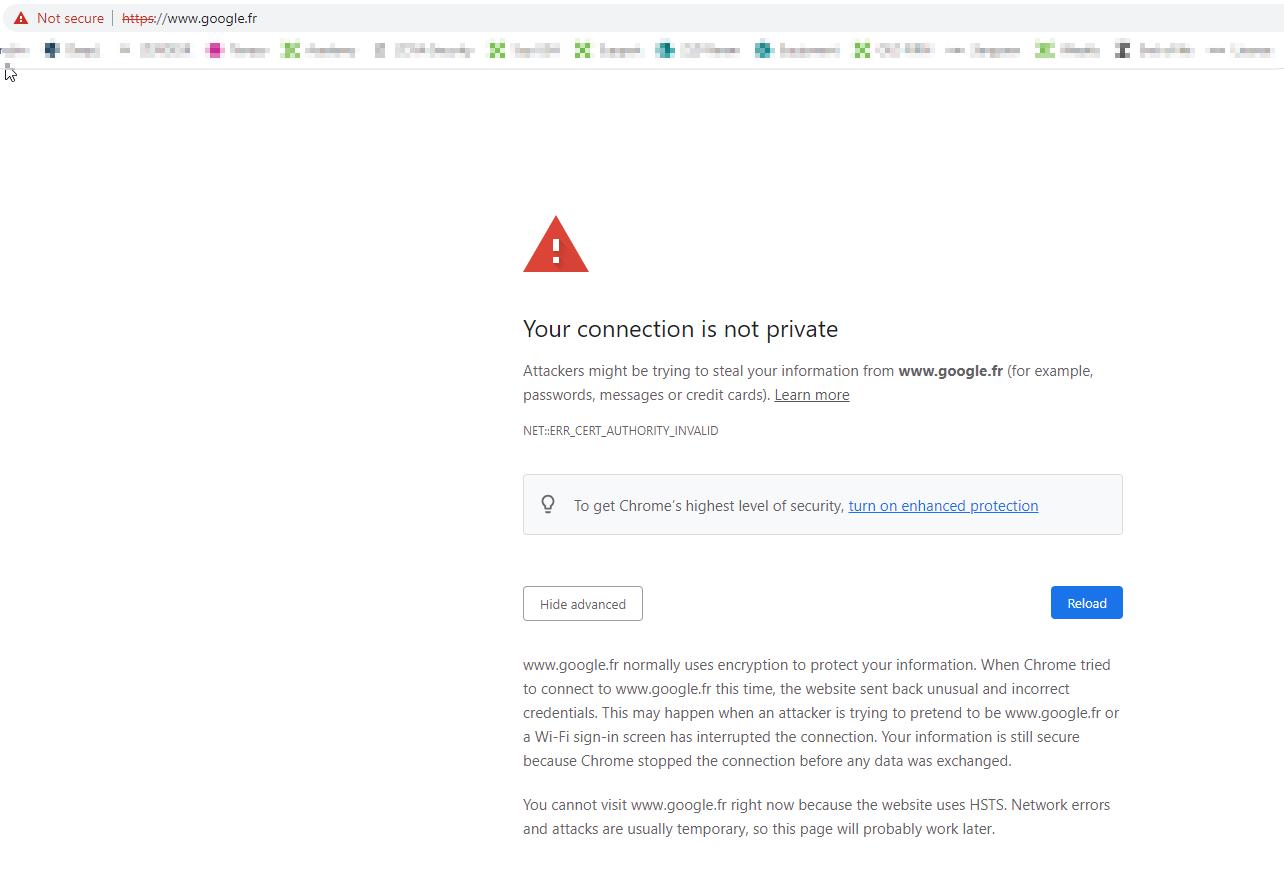Open the teal circular bookmark icon
The width and height of the screenshot is (1284, 895).
pos(665,48)
